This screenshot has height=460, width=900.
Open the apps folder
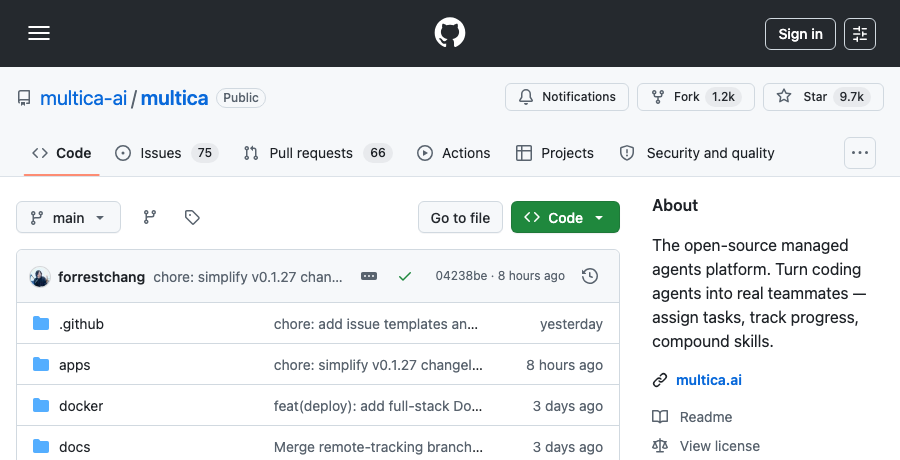(75, 365)
